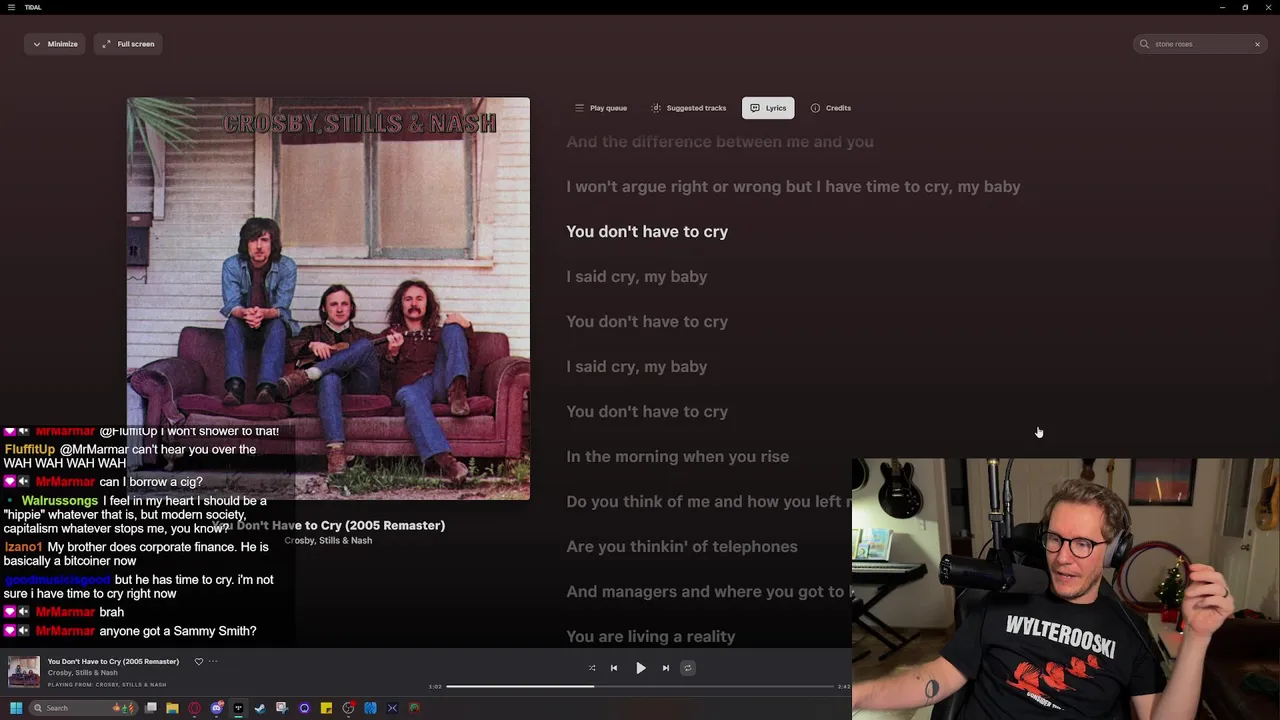Click the Izano1 username in chat overlay

(x=23, y=548)
